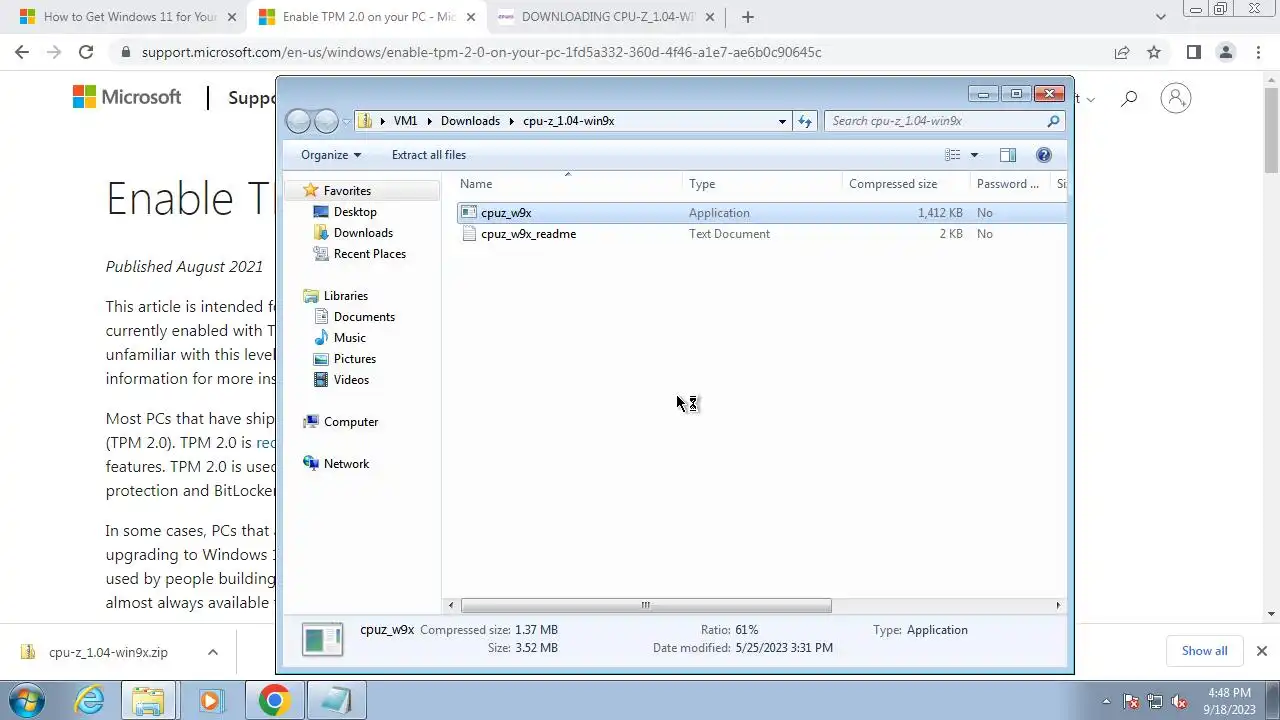This screenshot has width=1280, height=720.
Task: Open Microsoft account sign-in icon
Action: click(1176, 98)
